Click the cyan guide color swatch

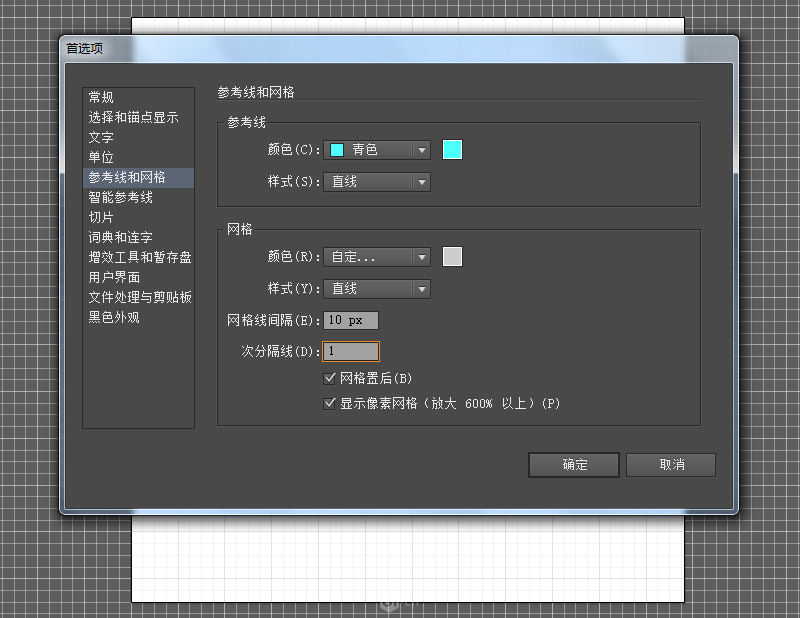click(x=452, y=150)
